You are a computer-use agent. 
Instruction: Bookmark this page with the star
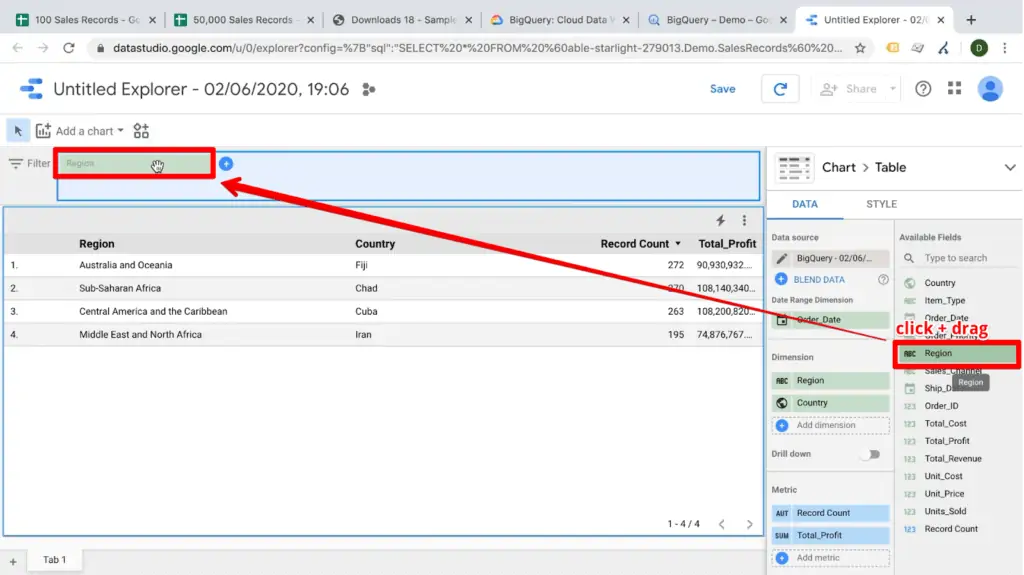860,48
